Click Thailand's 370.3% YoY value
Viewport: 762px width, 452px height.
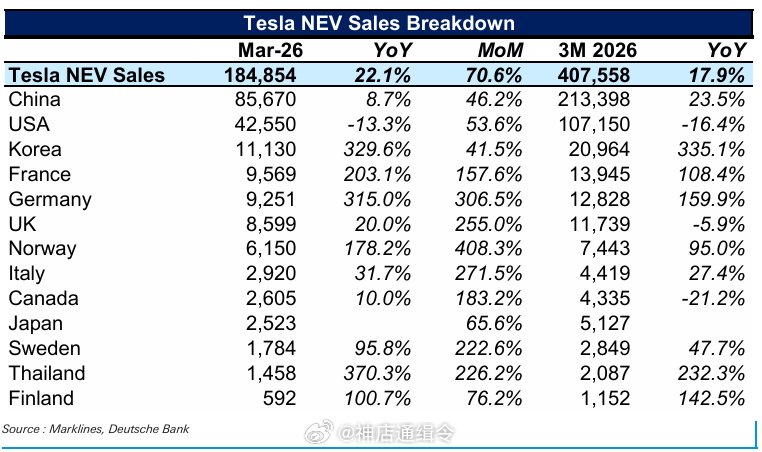click(x=377, y=373)
